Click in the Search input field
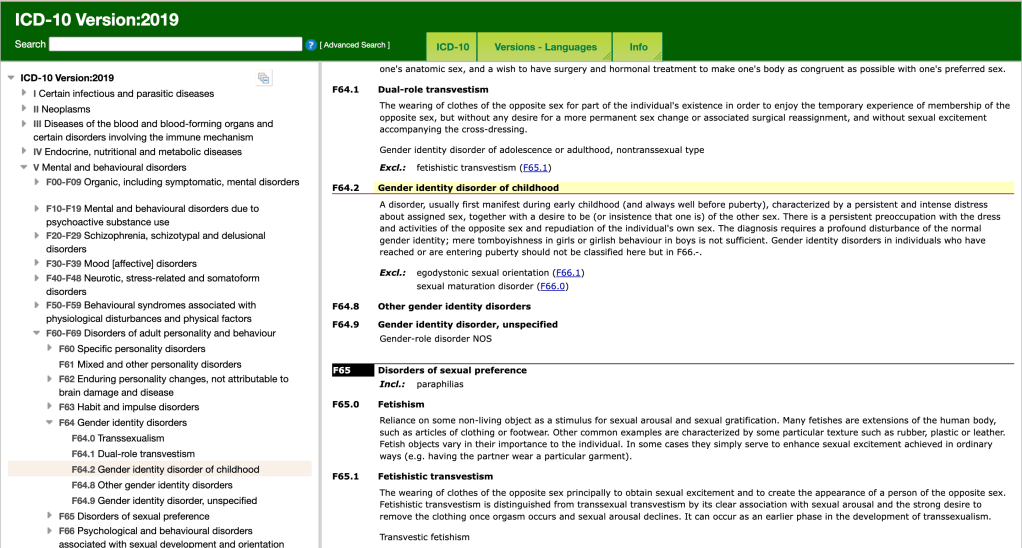Screen dimensions: 1022x548 [175, 44]
